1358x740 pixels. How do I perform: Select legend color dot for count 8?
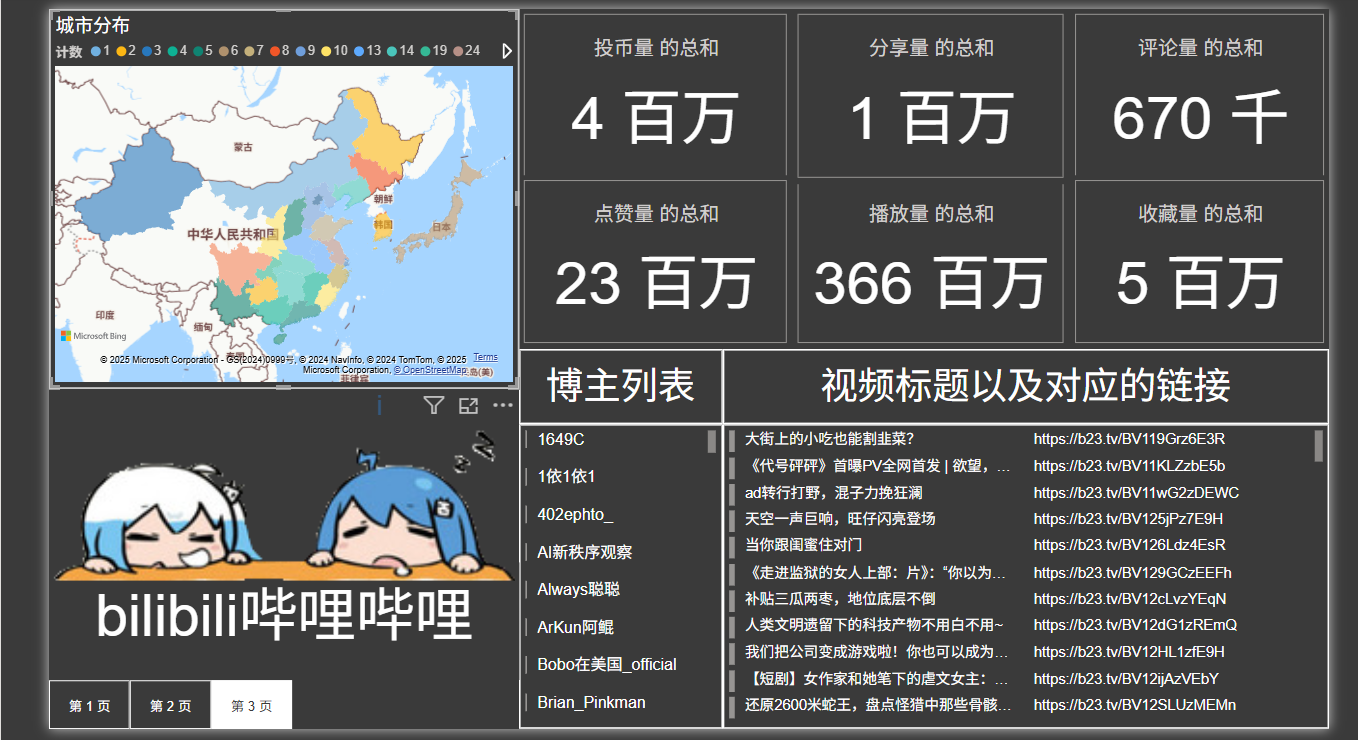274,51
